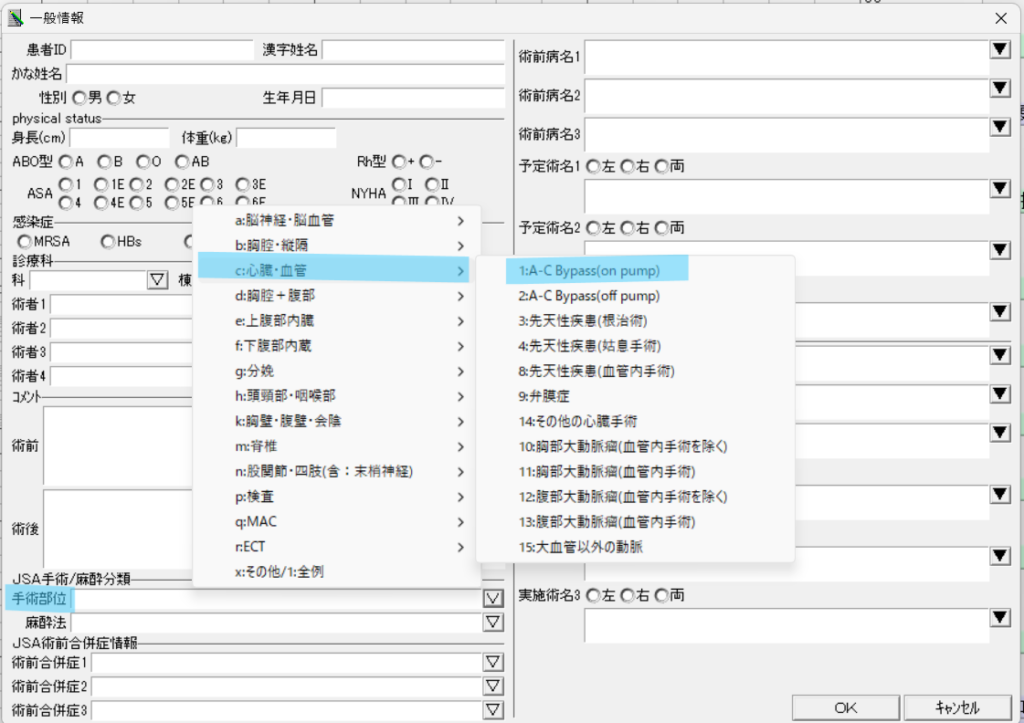Expand the 手術部位 dropdown
This screenshot has width=1024, height=723.
[x=492, y=599]
